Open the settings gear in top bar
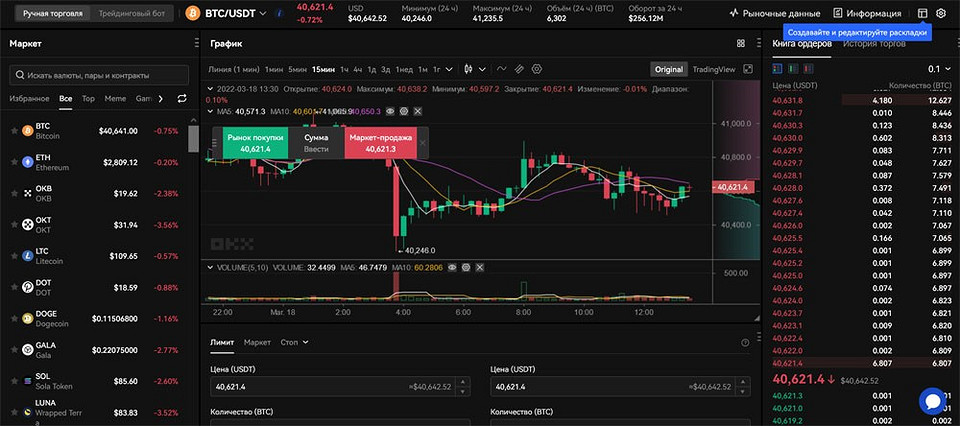The width and height of the screenshot is (960, 426). tap(941, 14)
